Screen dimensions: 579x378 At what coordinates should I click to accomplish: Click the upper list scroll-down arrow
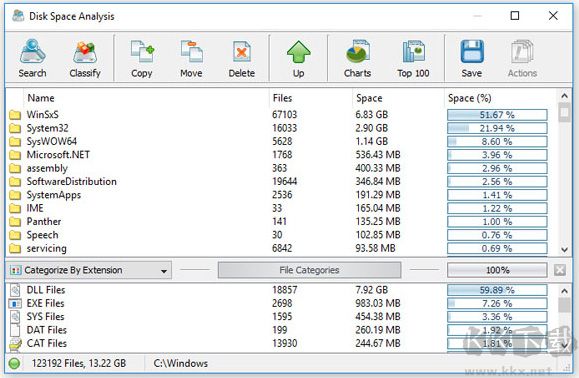[564, 250]
